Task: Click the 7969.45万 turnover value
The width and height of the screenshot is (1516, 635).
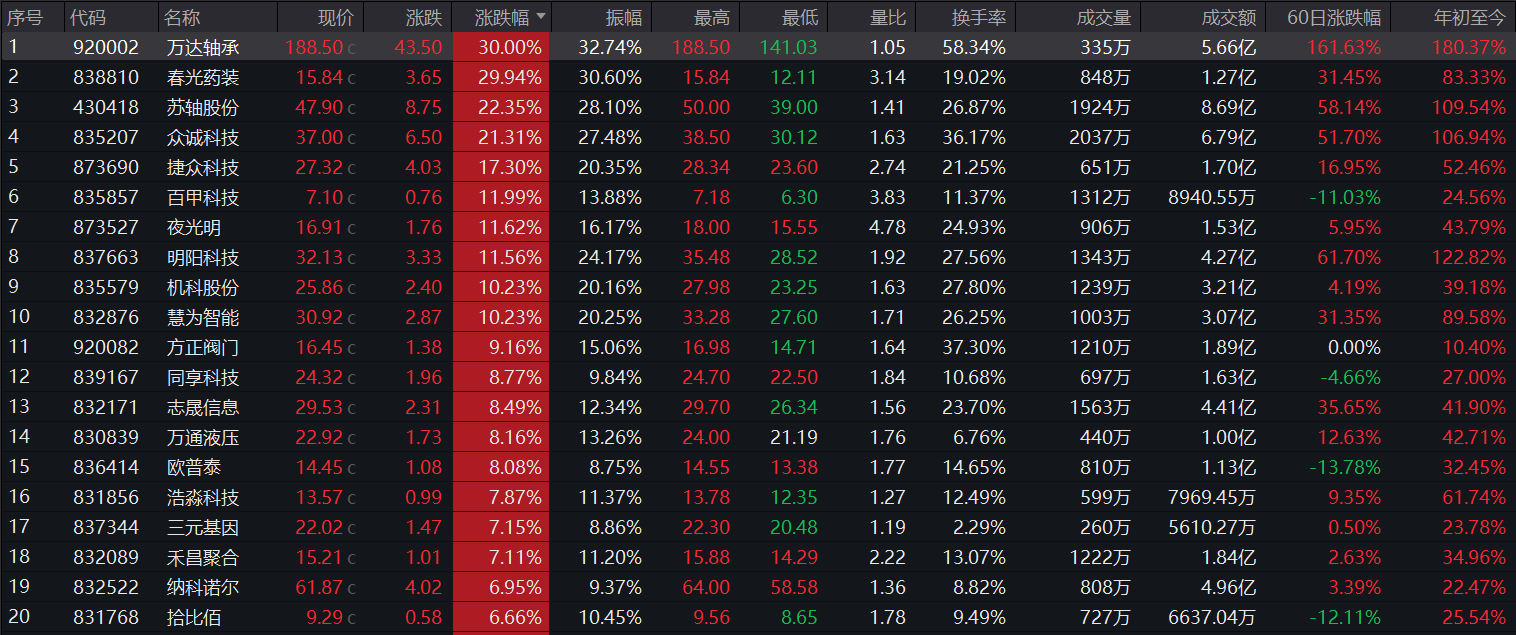Action: pyautogui.click(x=1213, y=497)
